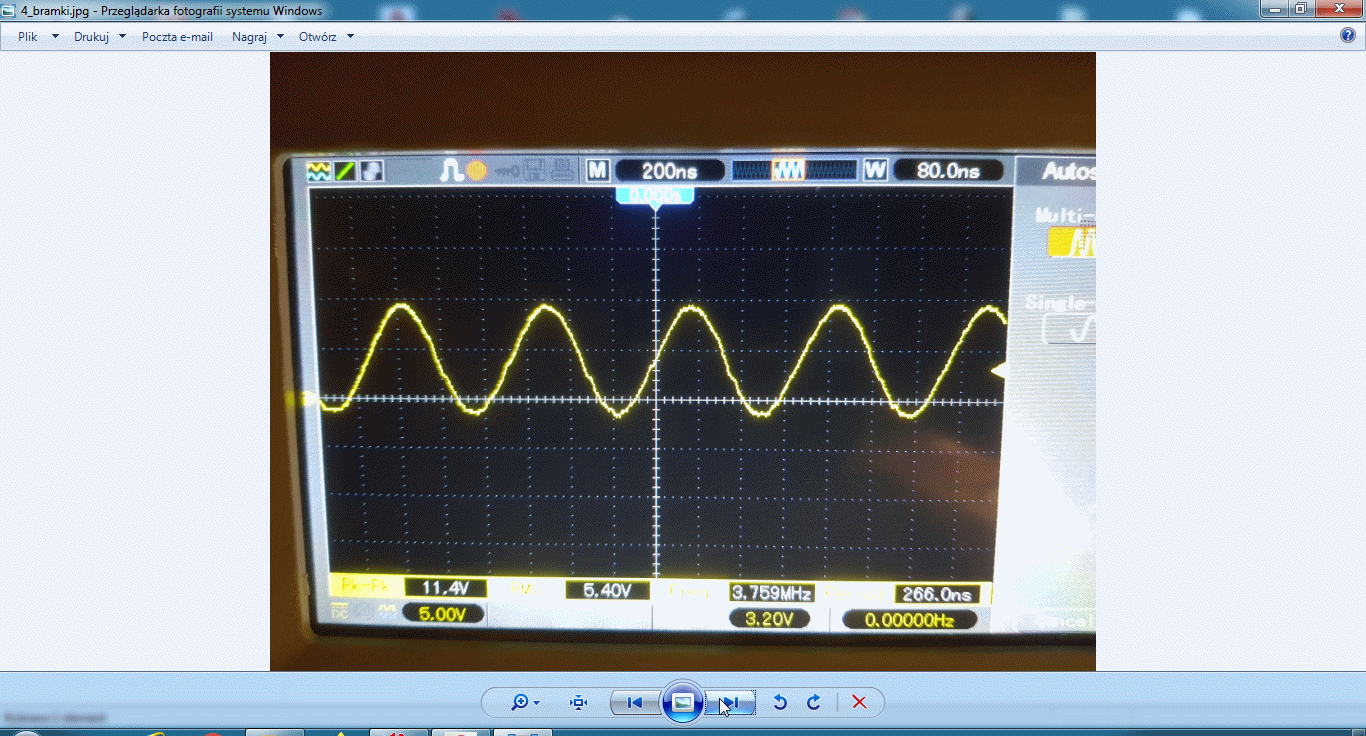Expand the Nagraj dropdown

(x=257, y=36)
